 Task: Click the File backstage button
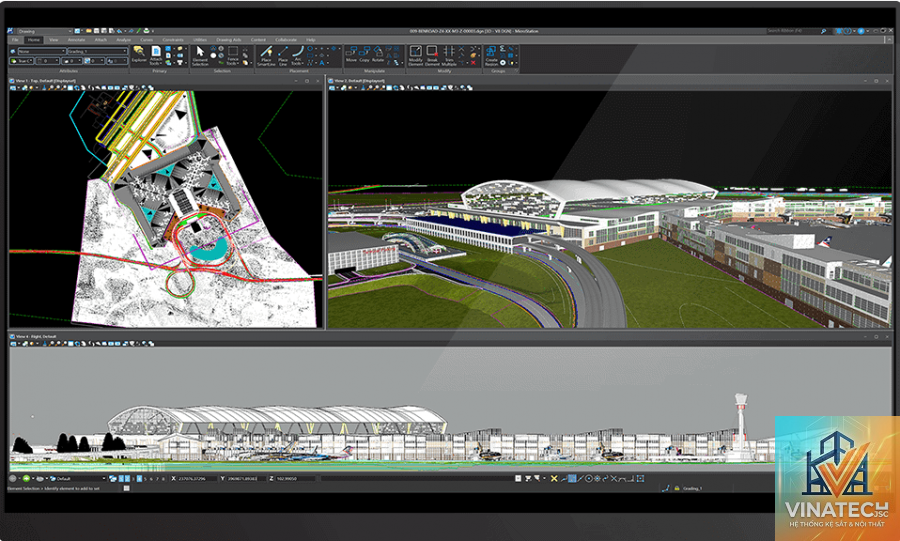coord(15,40)
